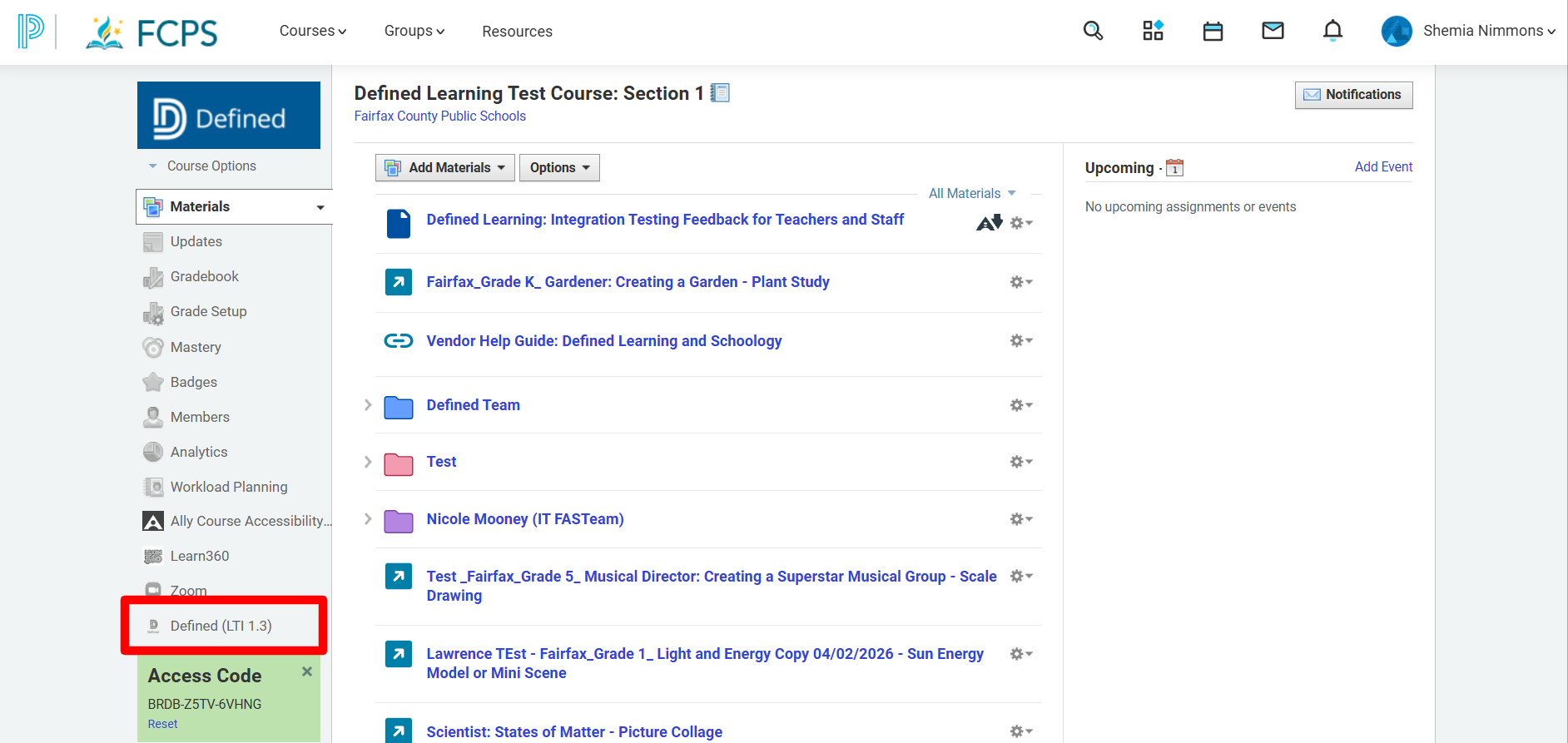This screenshot has width=1568, height=743.
Task: Click the FCPS logo
Action: click(151, 32)
